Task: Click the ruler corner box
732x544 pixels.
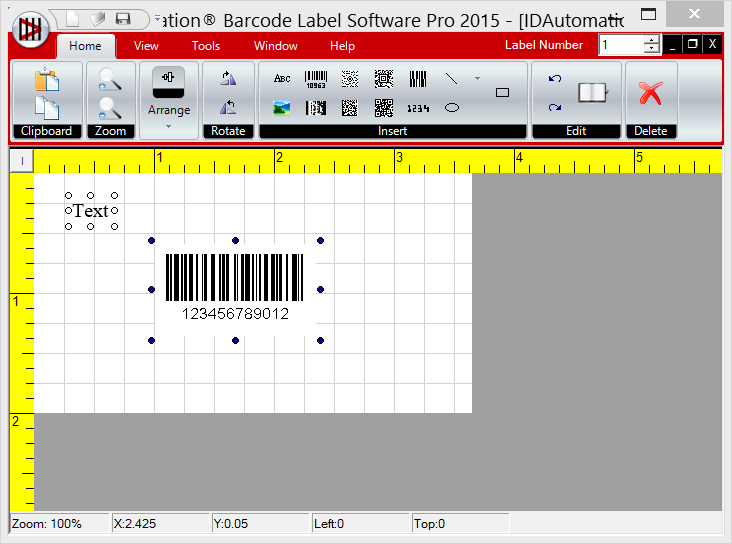Action: tap(22, 161)
